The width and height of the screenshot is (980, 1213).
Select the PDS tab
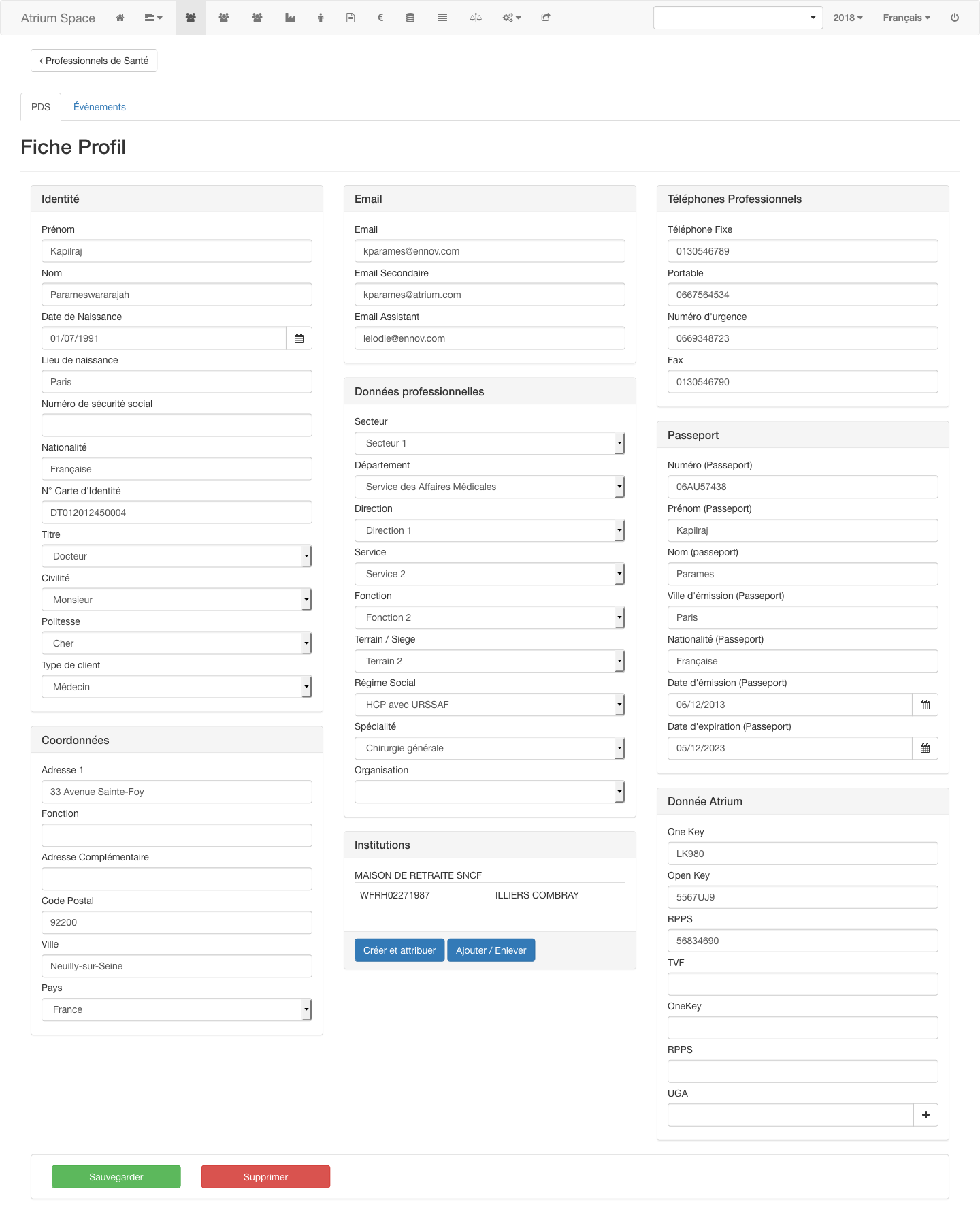coord(41,107)
